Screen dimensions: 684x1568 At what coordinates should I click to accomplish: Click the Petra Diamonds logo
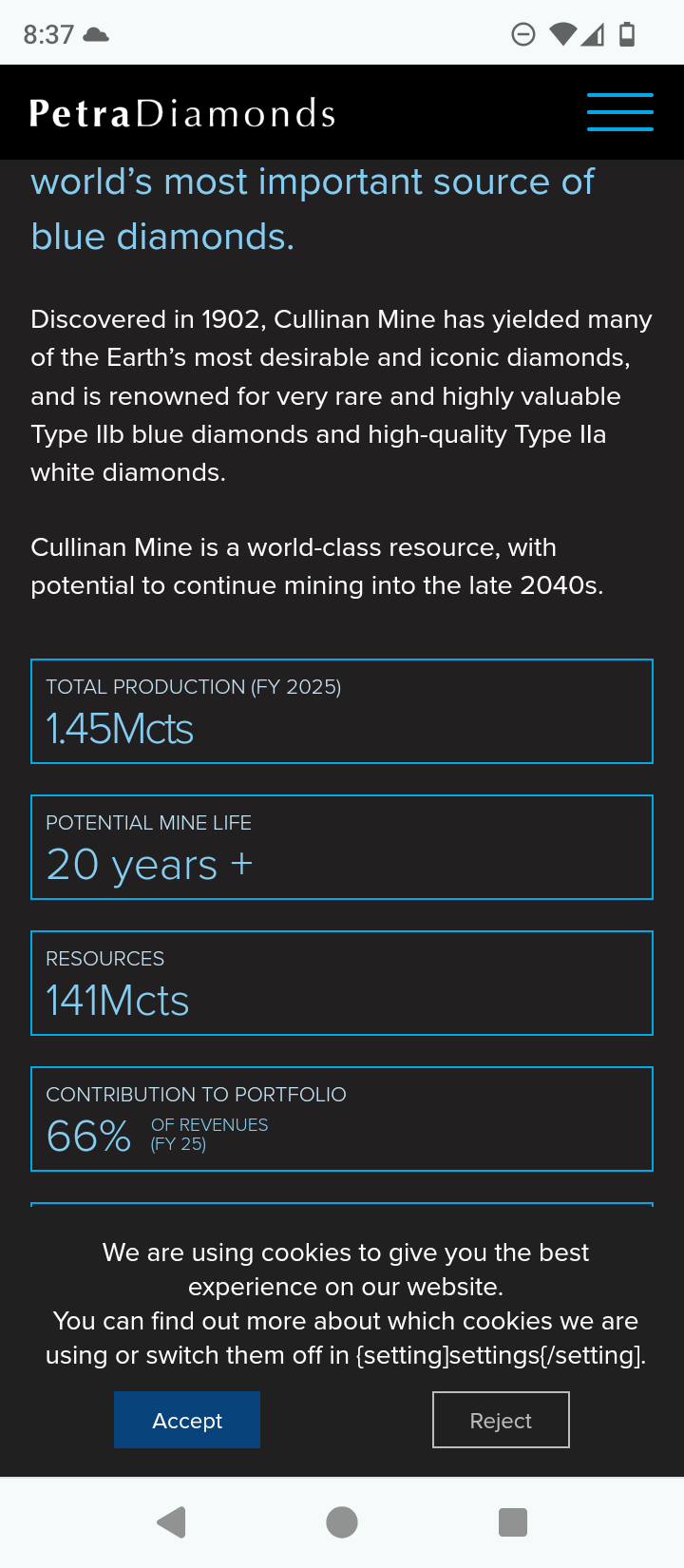click(182, 113)
